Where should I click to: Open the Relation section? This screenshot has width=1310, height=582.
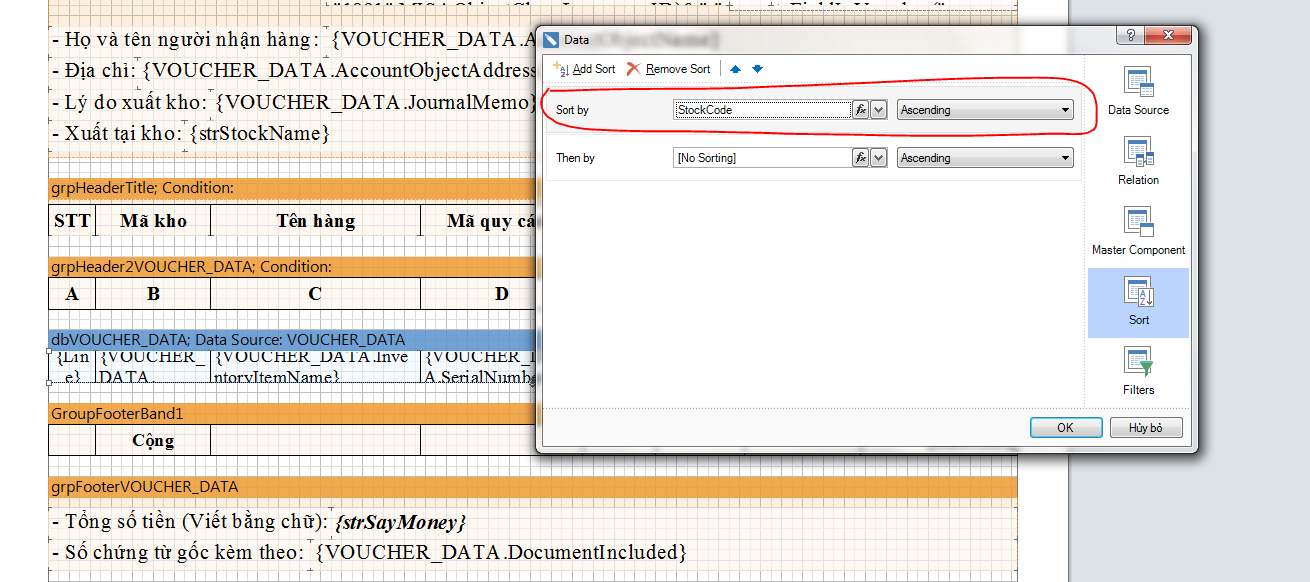pos(1138,162)
